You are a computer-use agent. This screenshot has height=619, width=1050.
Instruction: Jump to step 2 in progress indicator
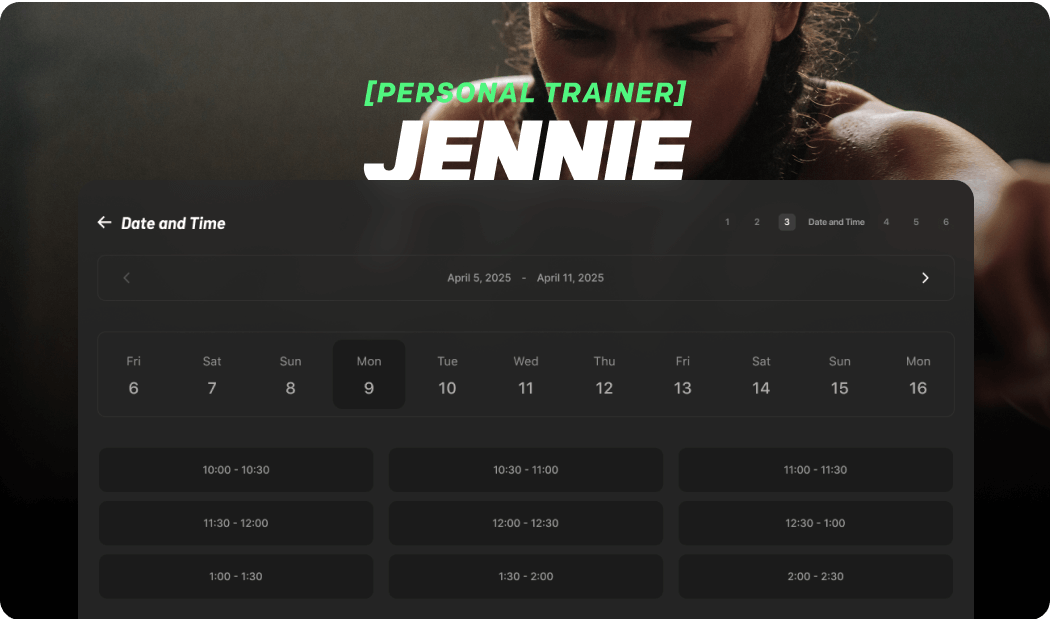tap(757, 222)
